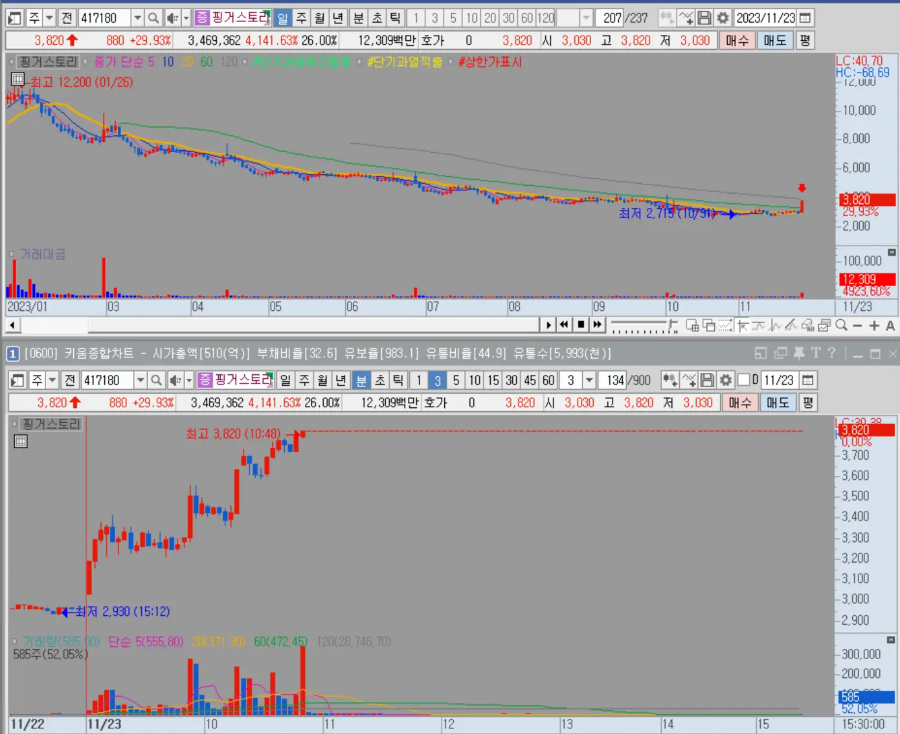The width and height of the screenshot is (900, 734).
Task: Select the 월 monthly tab in top chart
Action: pos(320,18)
